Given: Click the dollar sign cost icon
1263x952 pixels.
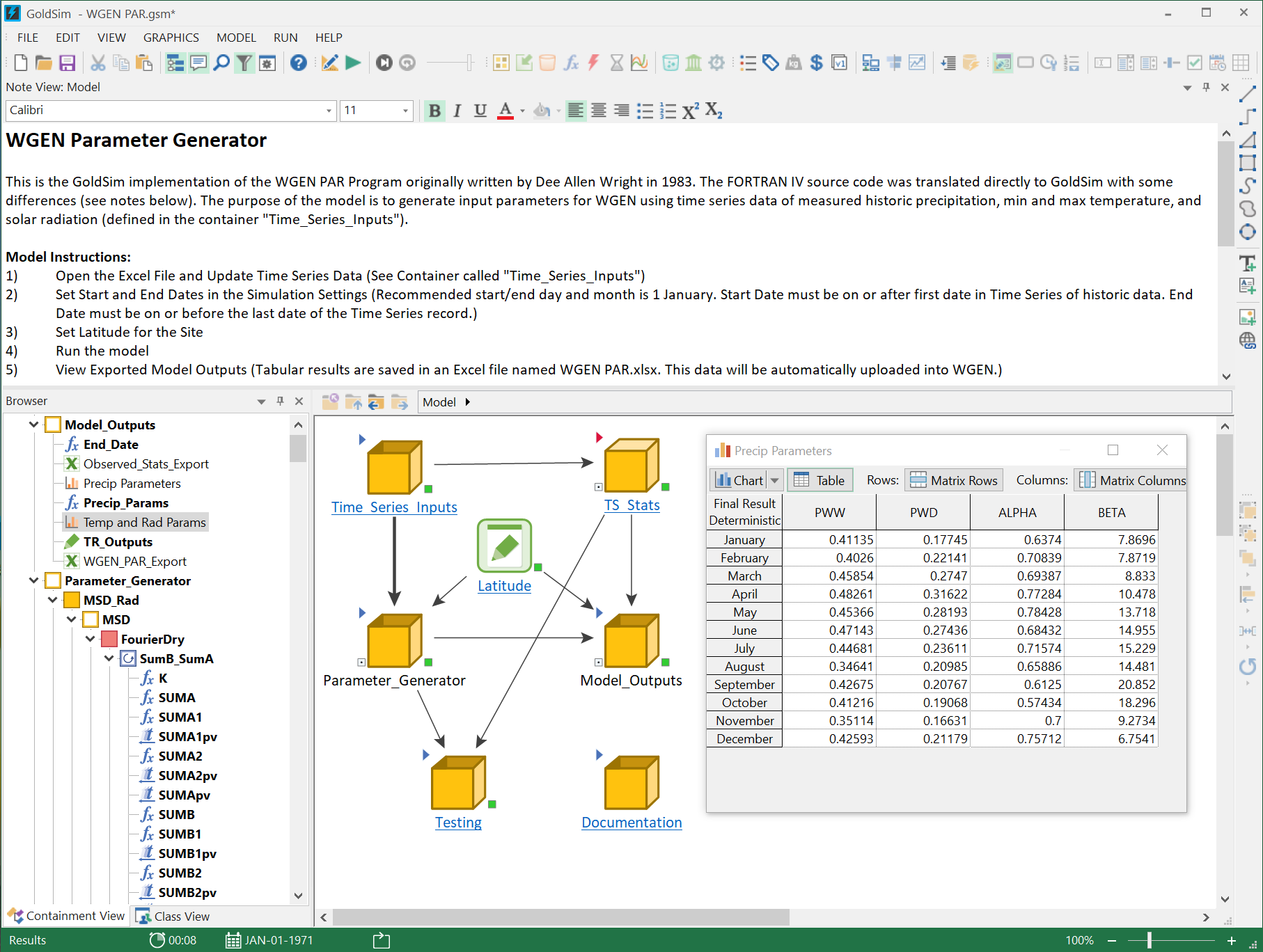Looking at the screenshot, I should (817, 63).
